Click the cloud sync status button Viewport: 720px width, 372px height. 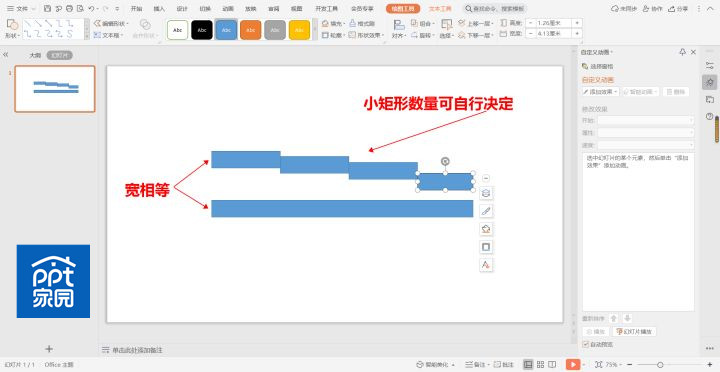[624, 8]
